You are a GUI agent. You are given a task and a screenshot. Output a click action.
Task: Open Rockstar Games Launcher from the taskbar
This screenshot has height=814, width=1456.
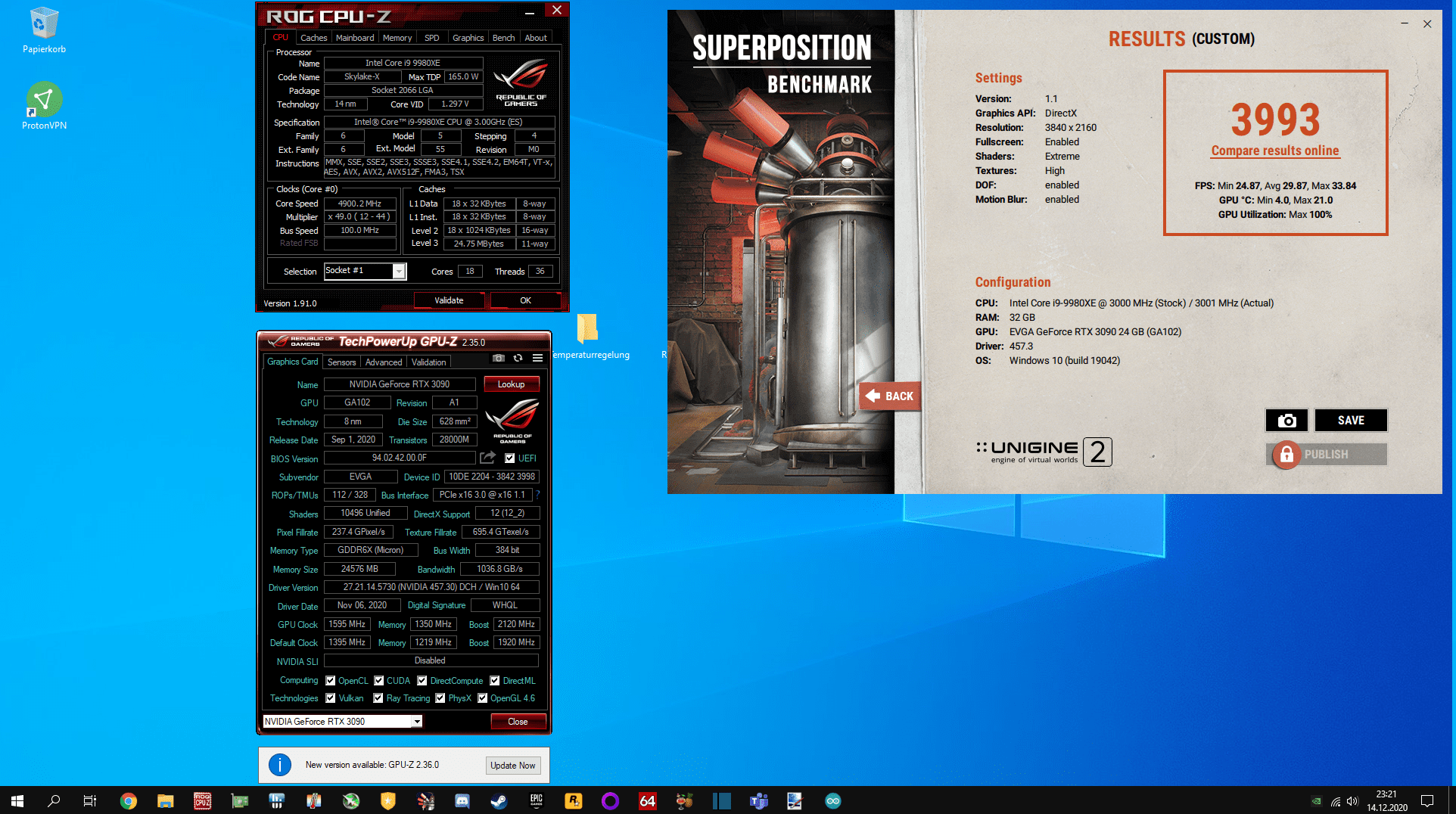[x=574, y=800]
